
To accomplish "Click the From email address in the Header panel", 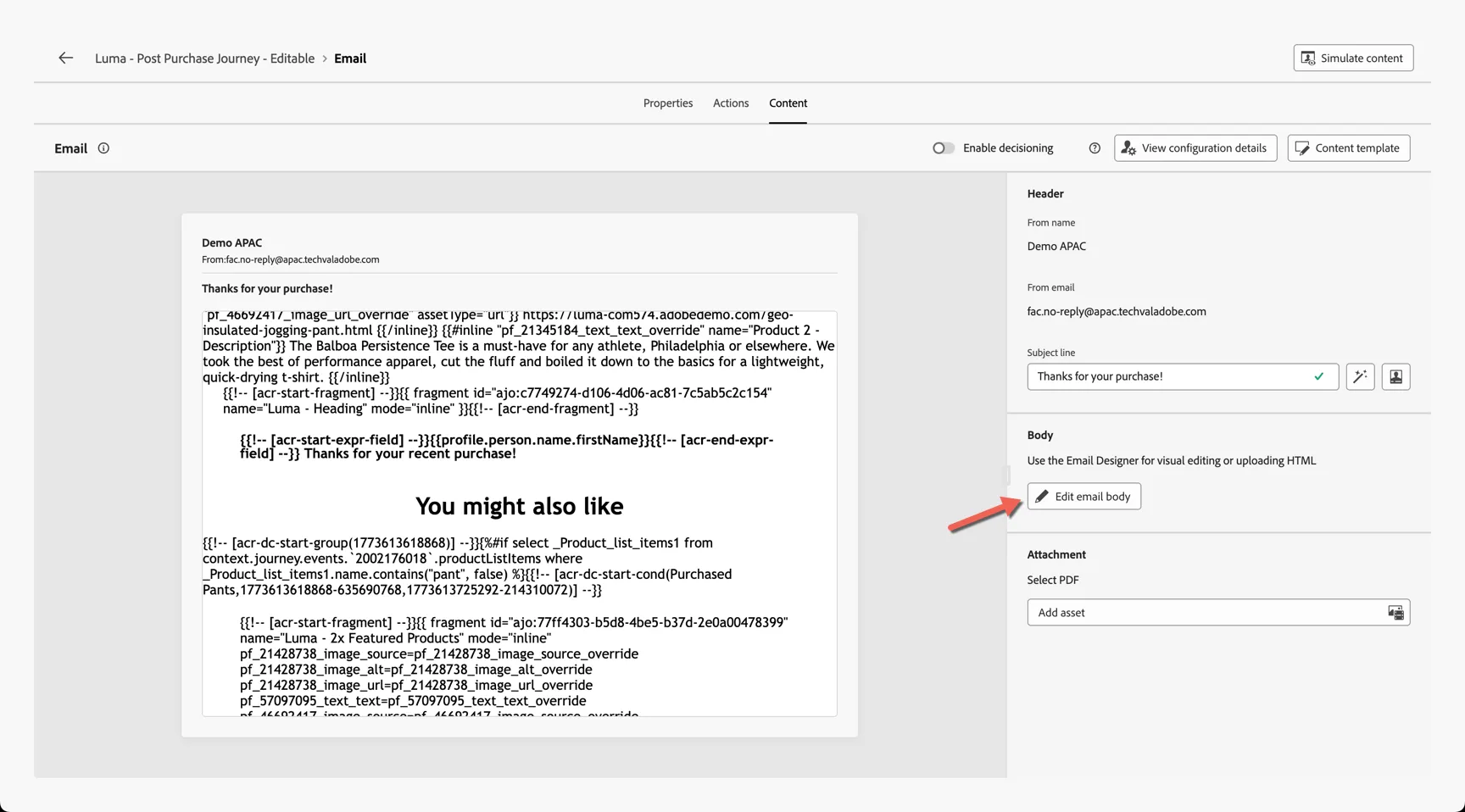I will (x=1117, y=311).
